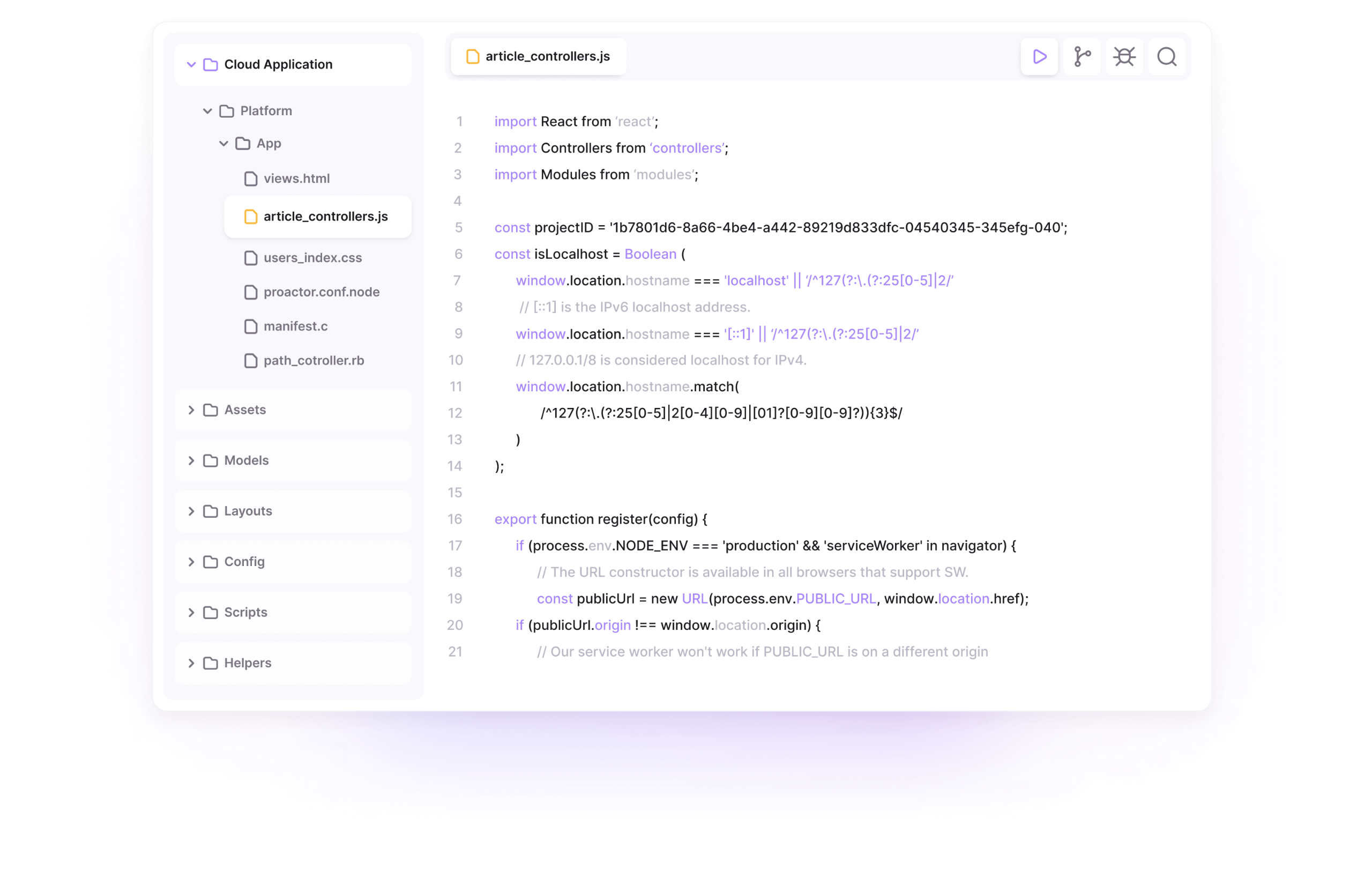Open the git branch icon

[1082, 56]
